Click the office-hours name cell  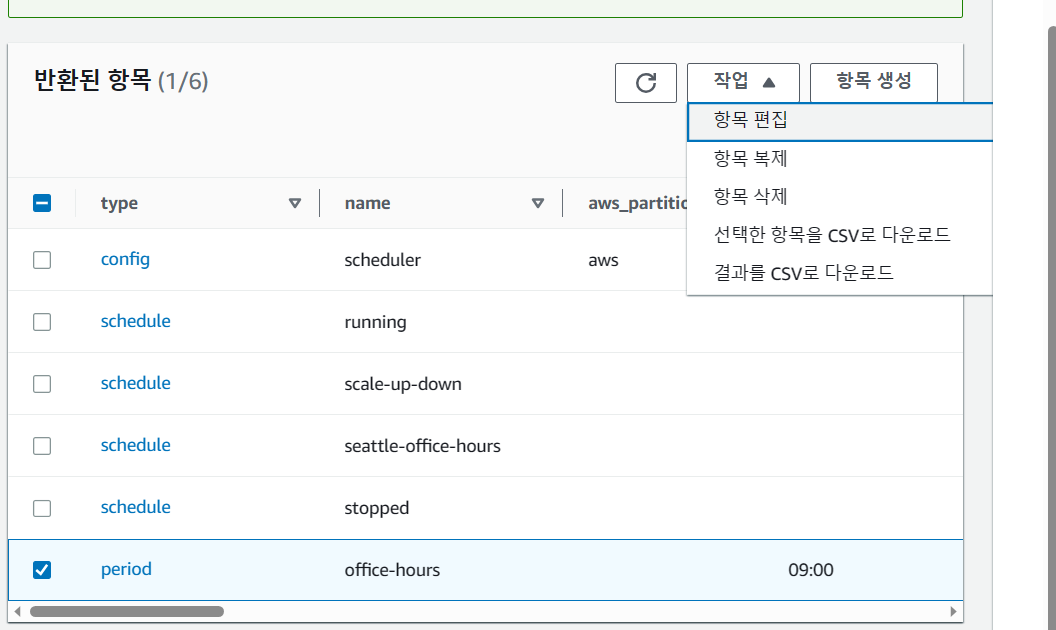392,570
